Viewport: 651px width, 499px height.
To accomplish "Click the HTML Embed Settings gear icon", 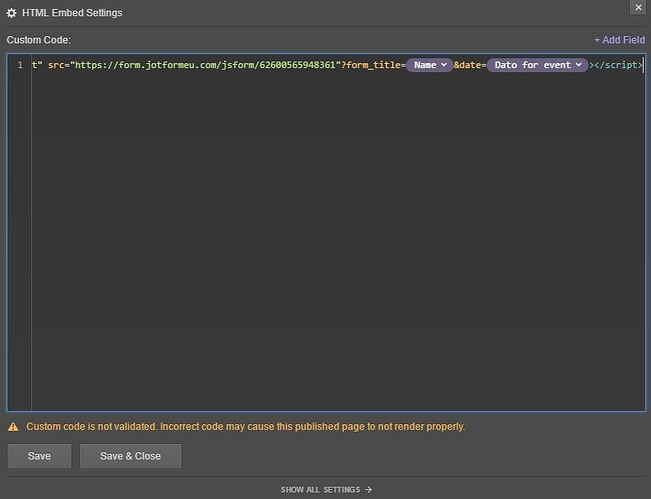I will coord(11,13).
